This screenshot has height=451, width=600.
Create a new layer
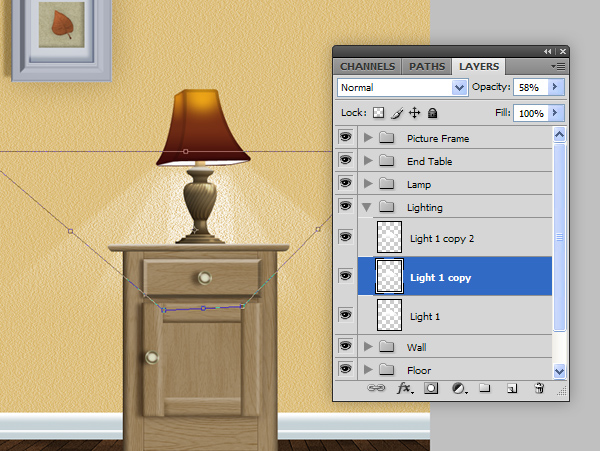point(511,387)
